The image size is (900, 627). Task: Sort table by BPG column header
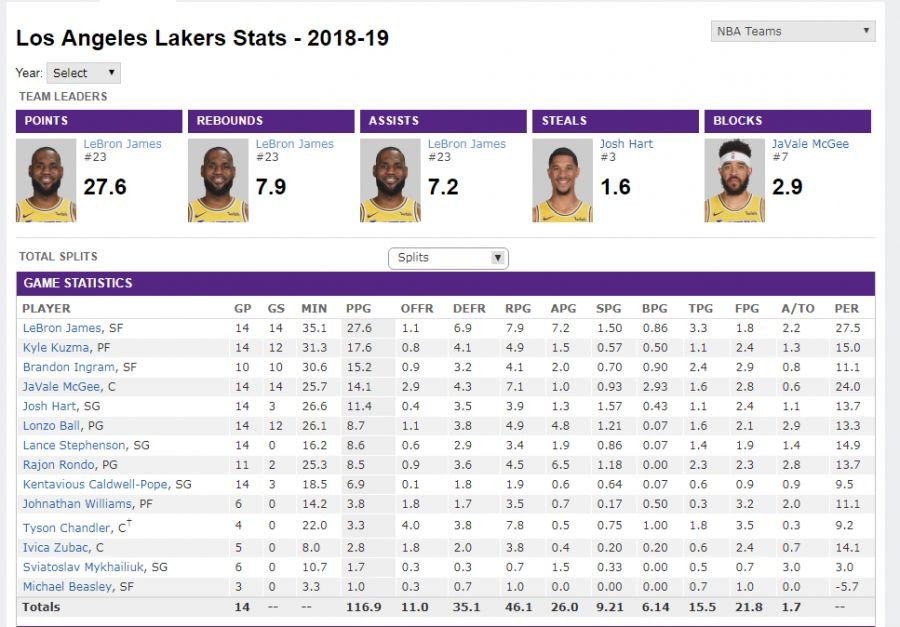coord(654,308)
